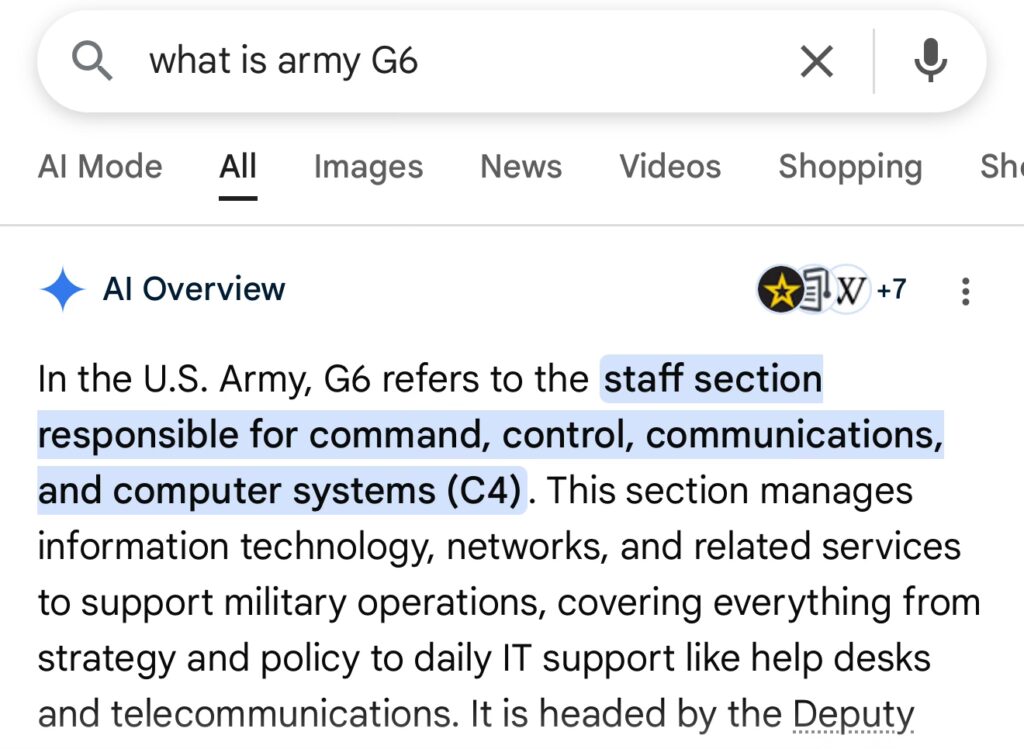Show the Videos results tab
This screenshot has height=749, width=1024.
coord(670,166)
